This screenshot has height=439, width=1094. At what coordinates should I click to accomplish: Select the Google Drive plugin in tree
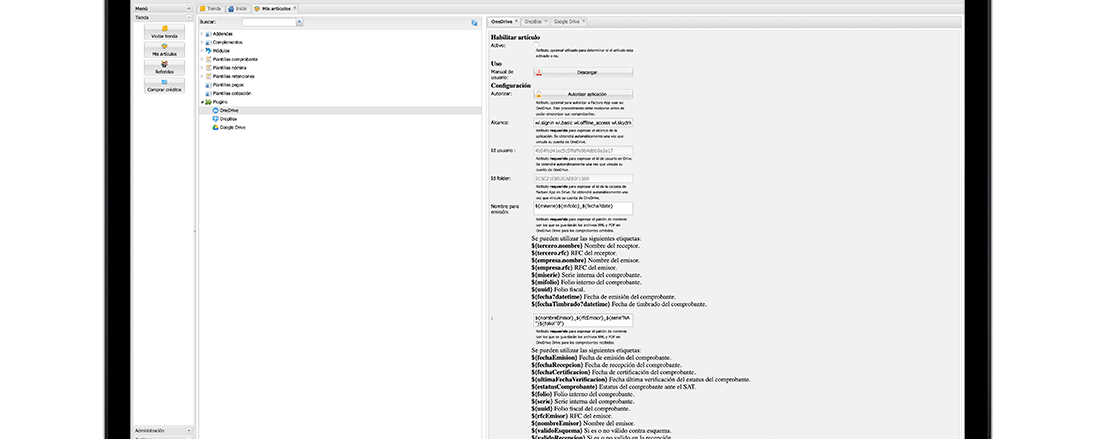[232, 127]
